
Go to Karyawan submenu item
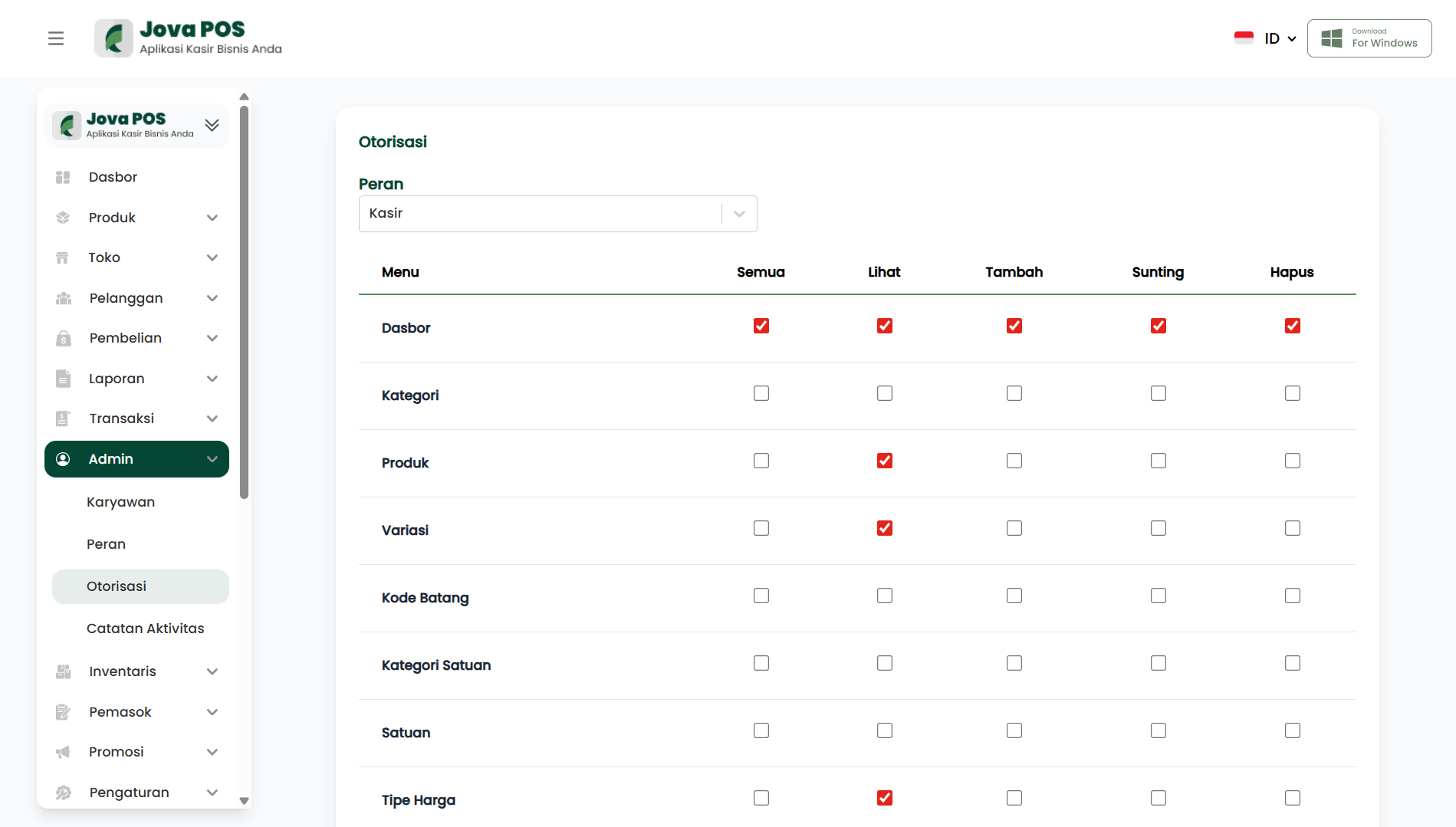click(x=120, y=502)
